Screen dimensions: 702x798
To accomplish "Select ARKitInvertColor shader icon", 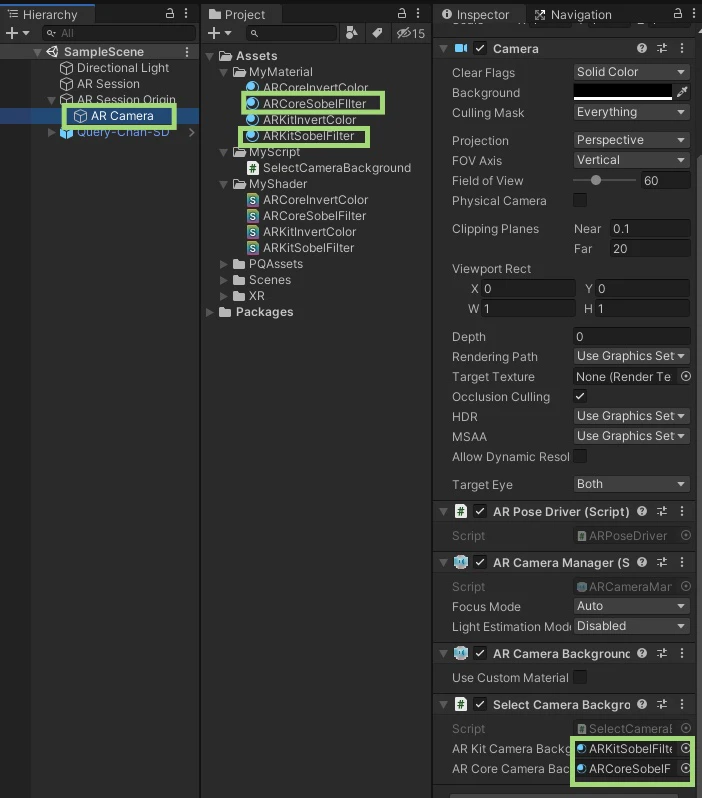I will pyautogui.click(x=252, y=232).
